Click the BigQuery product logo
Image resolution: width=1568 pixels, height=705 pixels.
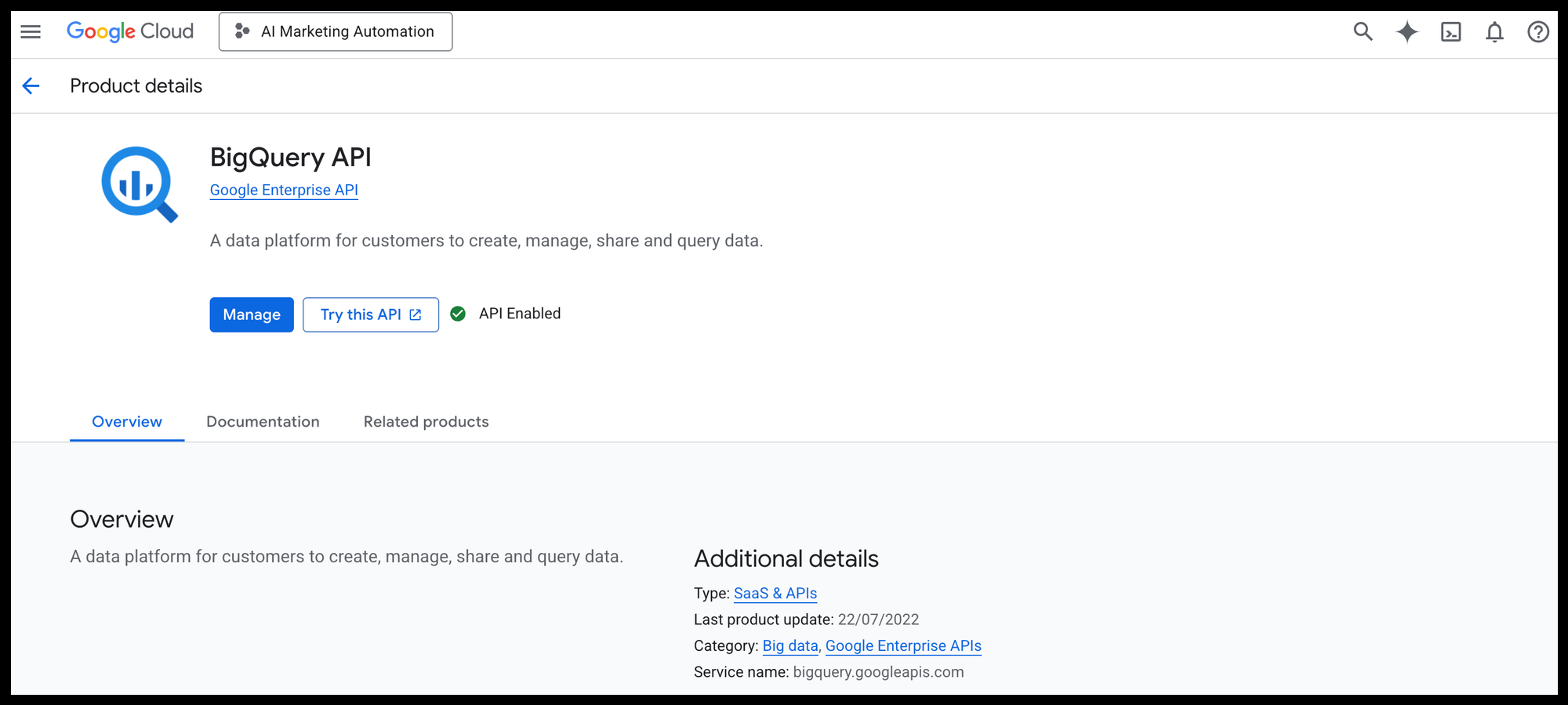click(x=140, y=184)
